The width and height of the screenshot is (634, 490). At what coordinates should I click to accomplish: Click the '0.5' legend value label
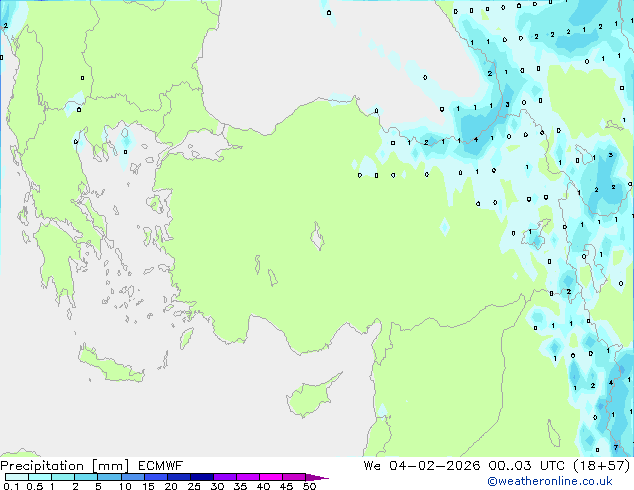pos(35,486)
